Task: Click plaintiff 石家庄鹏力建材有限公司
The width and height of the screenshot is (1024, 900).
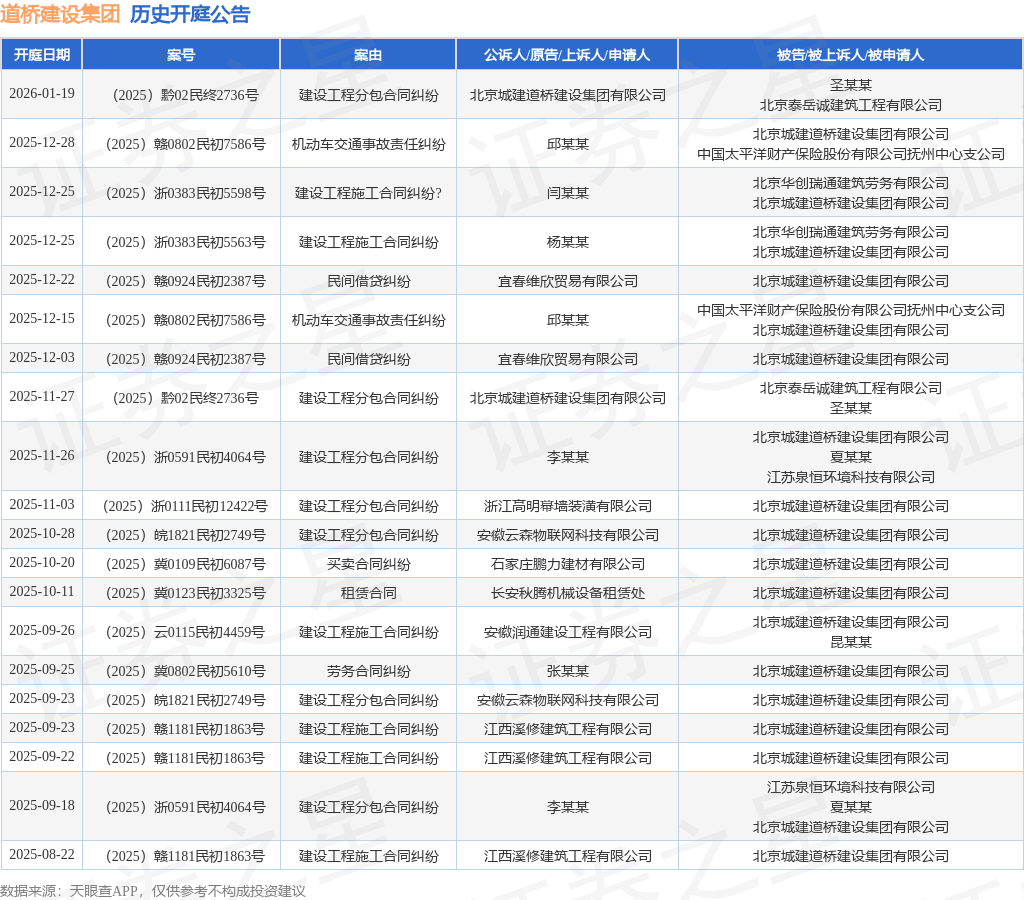Action: point(568,564)
